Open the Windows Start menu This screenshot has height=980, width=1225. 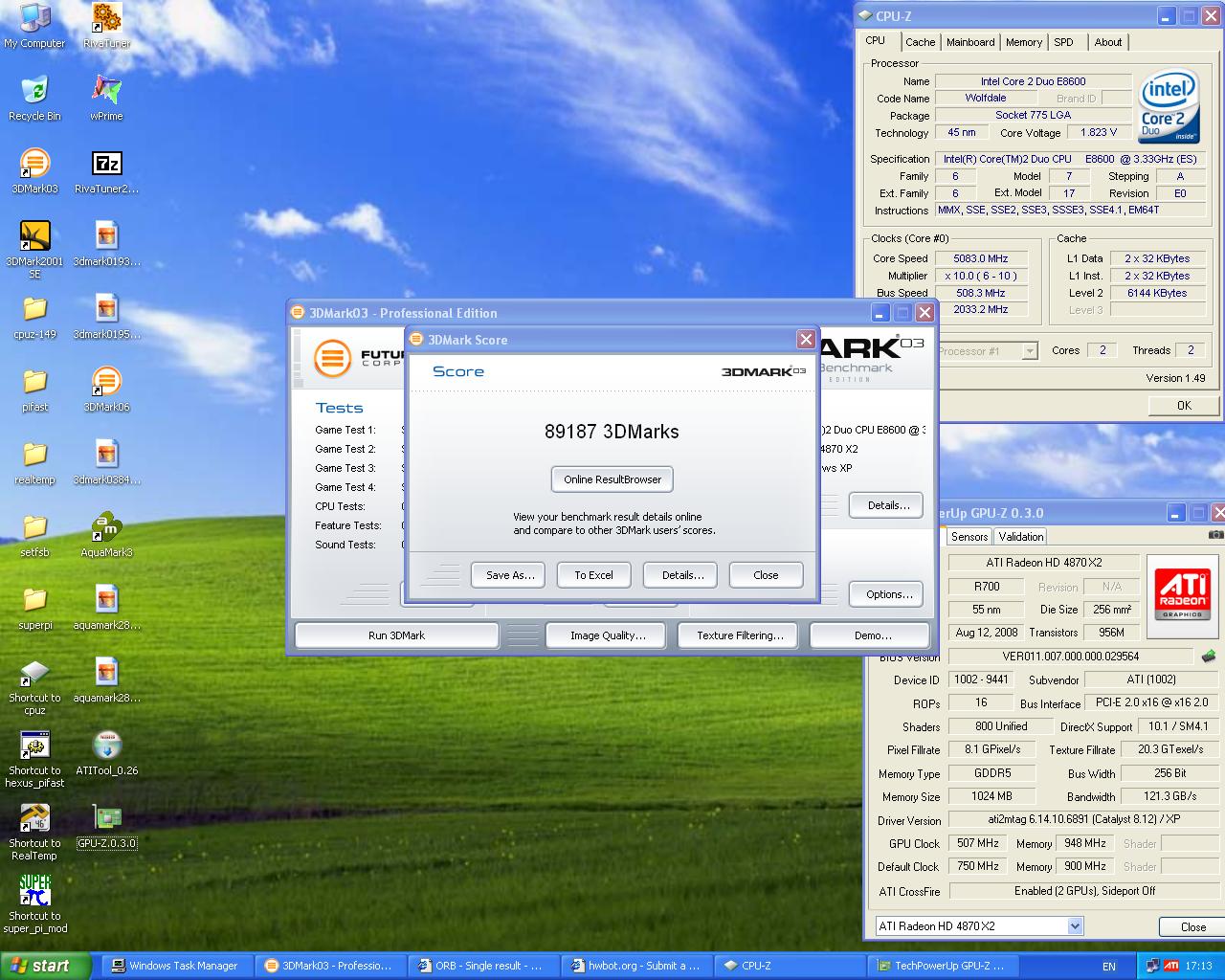coord(45,966)
